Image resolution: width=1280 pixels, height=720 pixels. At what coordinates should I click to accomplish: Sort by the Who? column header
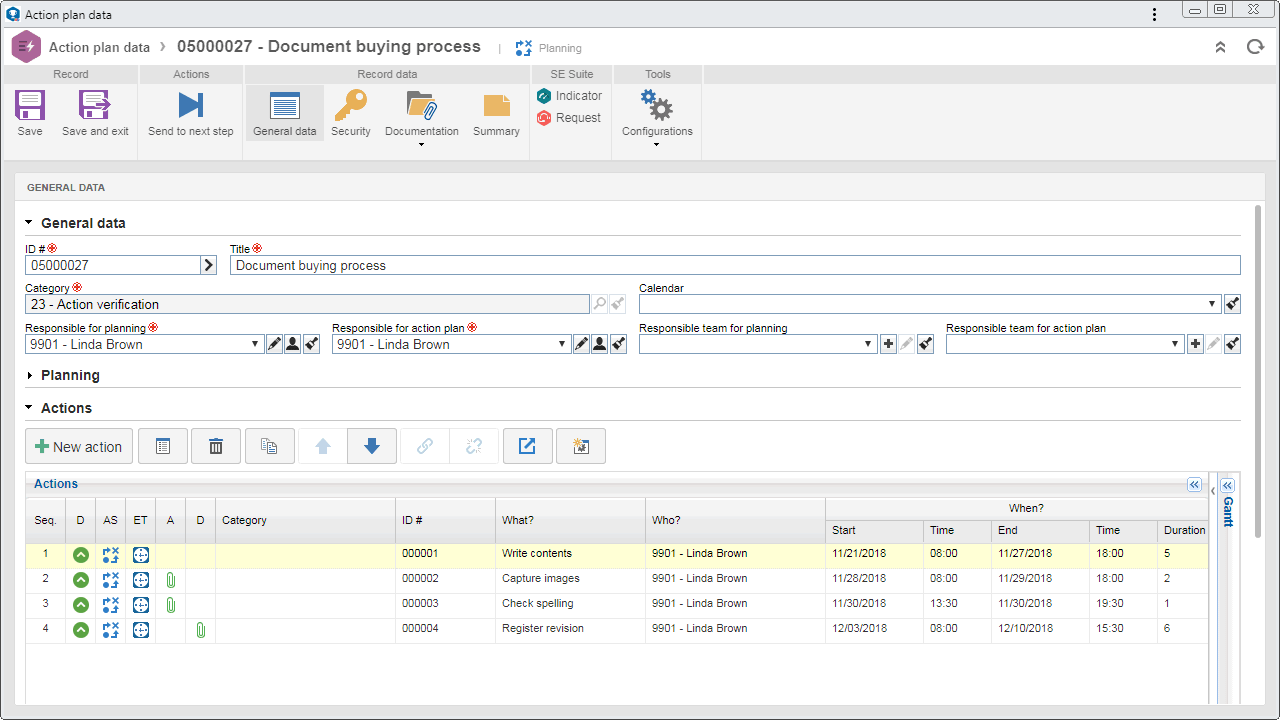coord(735,520)
